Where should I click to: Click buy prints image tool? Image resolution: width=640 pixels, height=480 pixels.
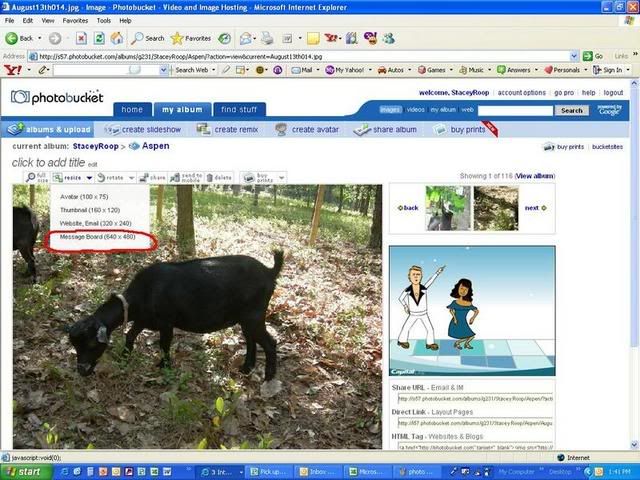point(258,178)
